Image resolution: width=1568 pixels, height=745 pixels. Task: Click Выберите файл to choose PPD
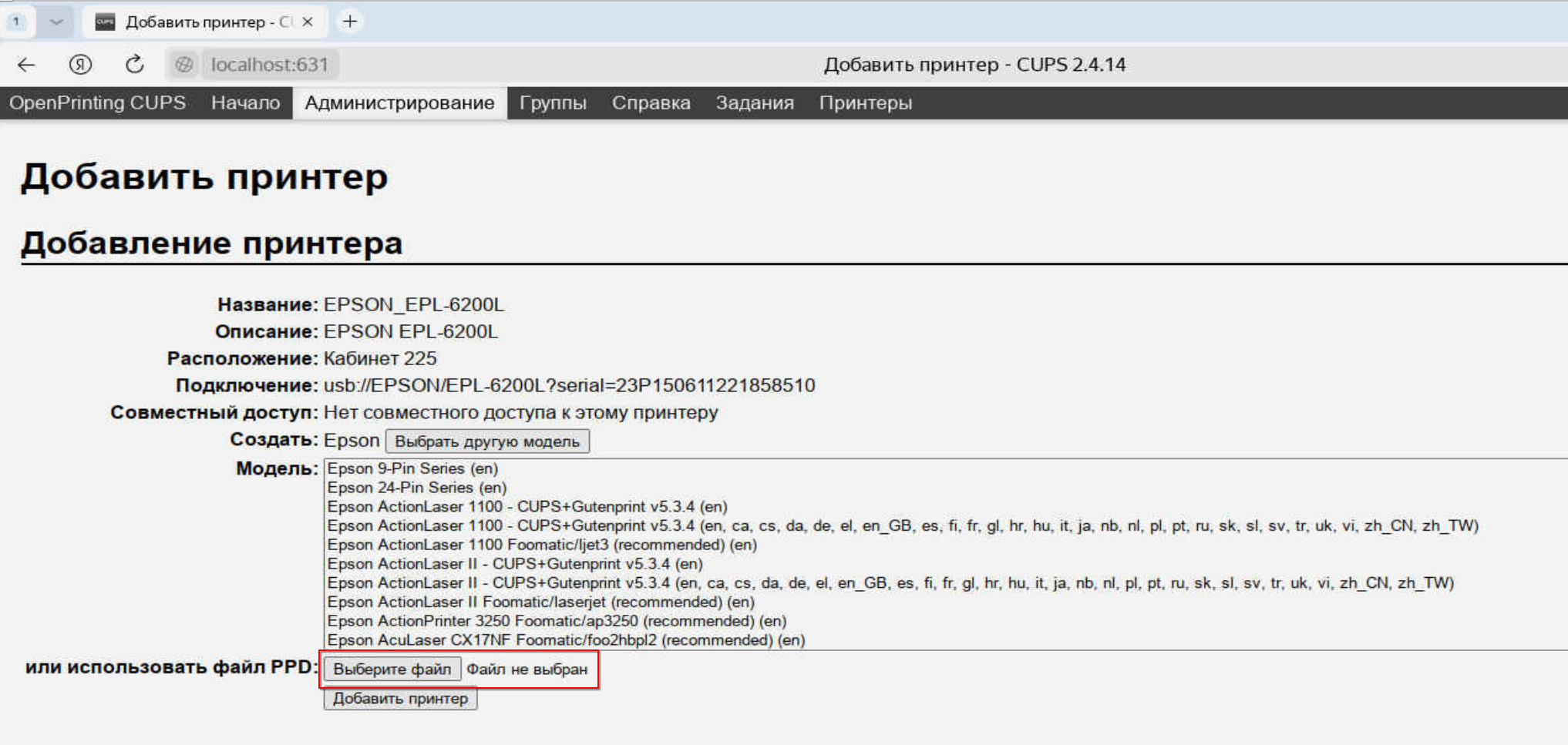coord(392,669)
